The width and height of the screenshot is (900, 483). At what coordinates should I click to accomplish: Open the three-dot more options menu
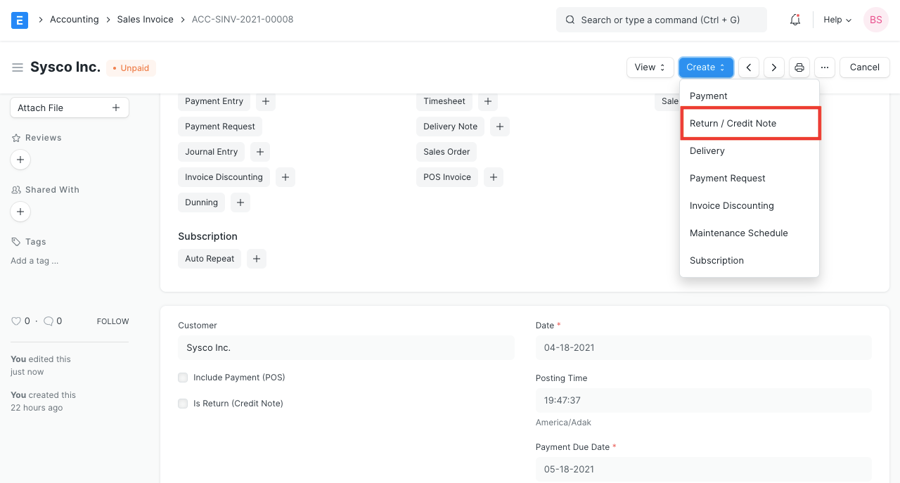point(824,67)
